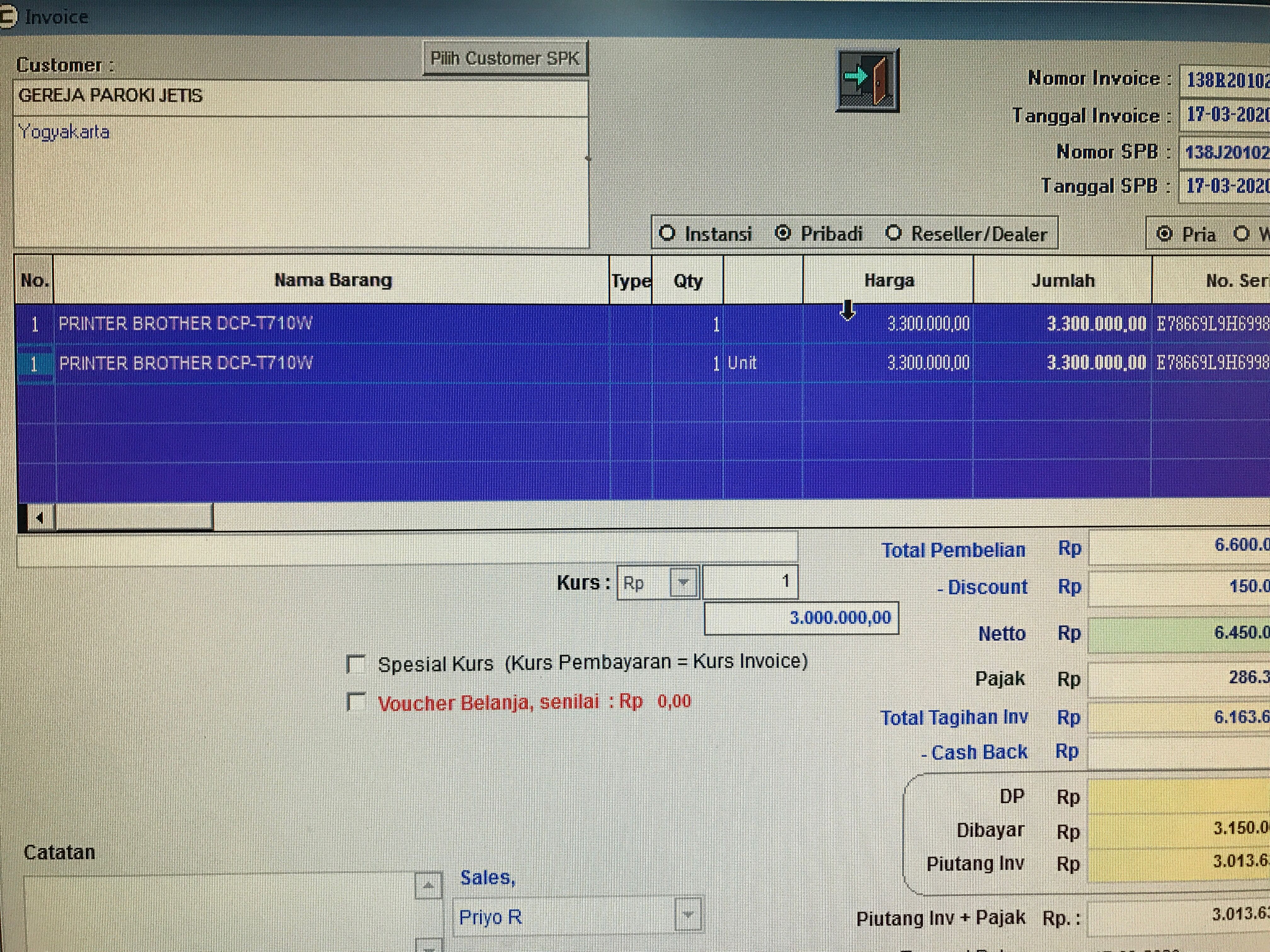
Task: Select first PRINTER BROTHER DCP-T710W row
Action: [x=185, y=324]
